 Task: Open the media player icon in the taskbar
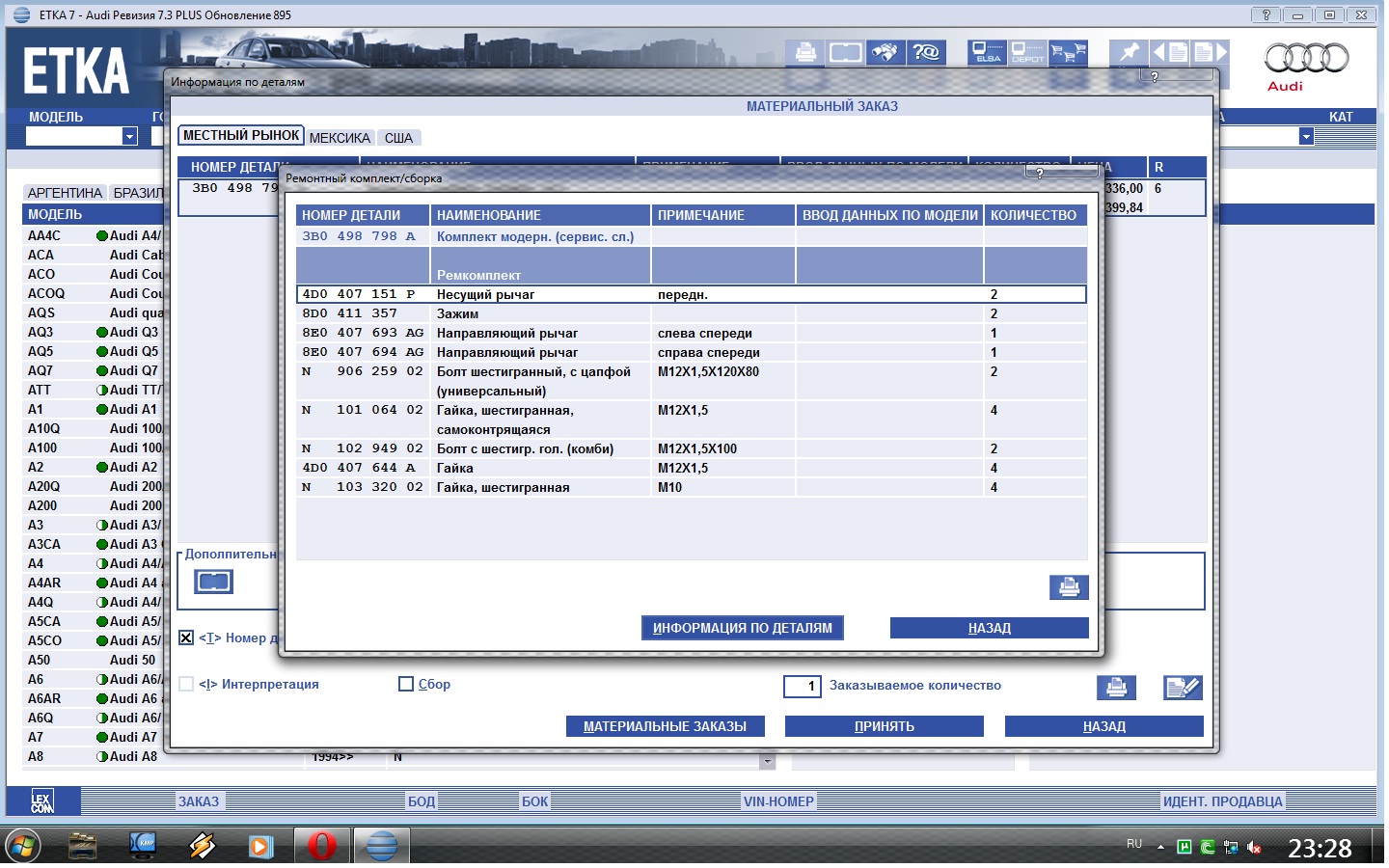click(260, 846)
